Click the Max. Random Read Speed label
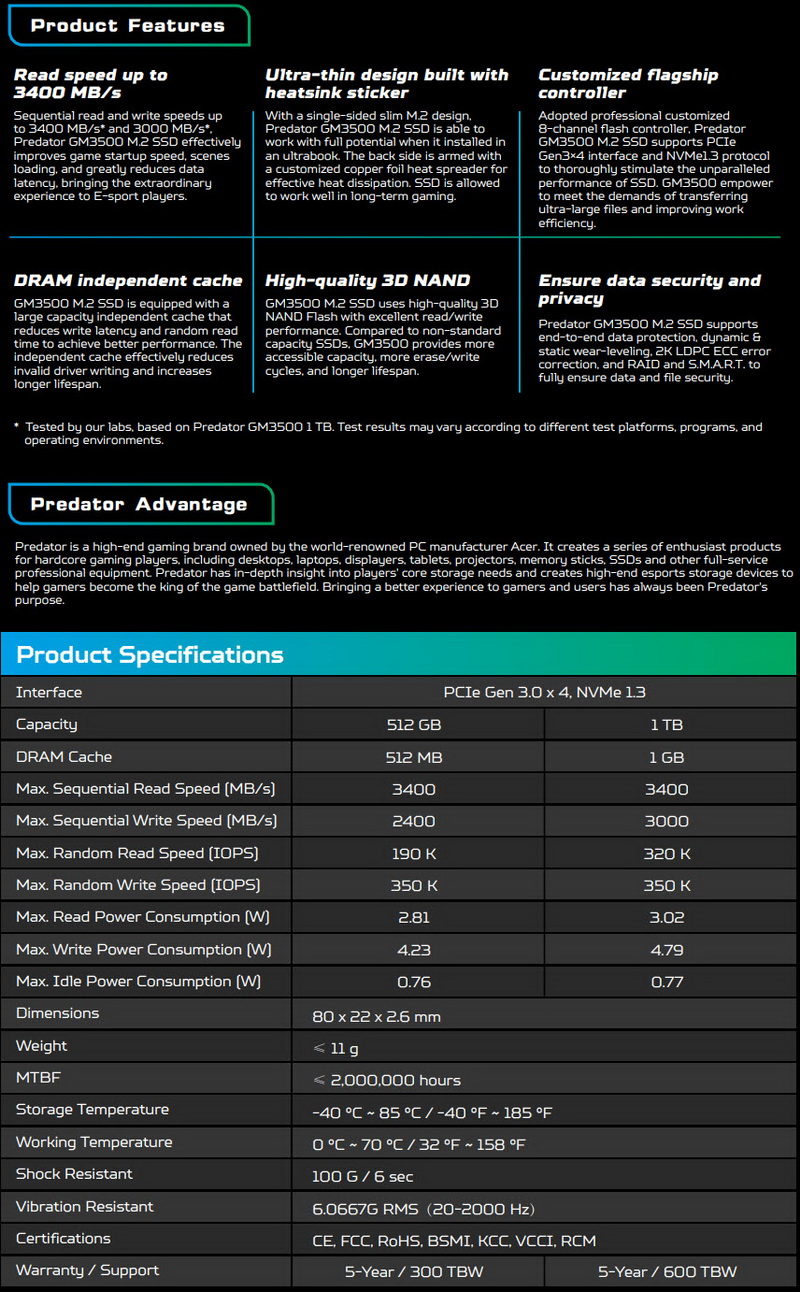Viewport: 800px width, 1292px height. 138,853
